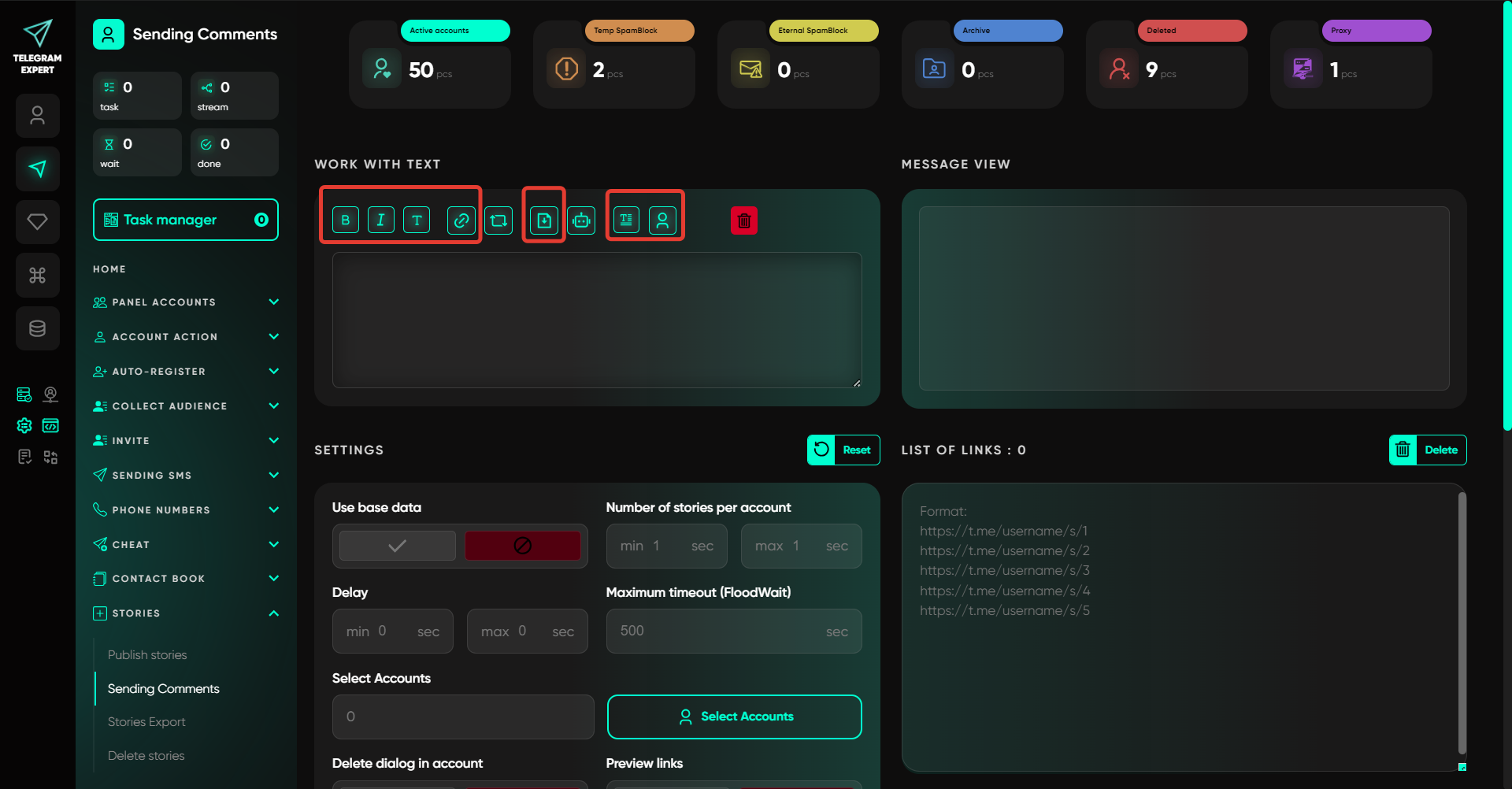Image resolution: width=1512 pixels, height=789 pixels.
Task: Click the links list vertical scrollbar
Action: point(1462,622)
